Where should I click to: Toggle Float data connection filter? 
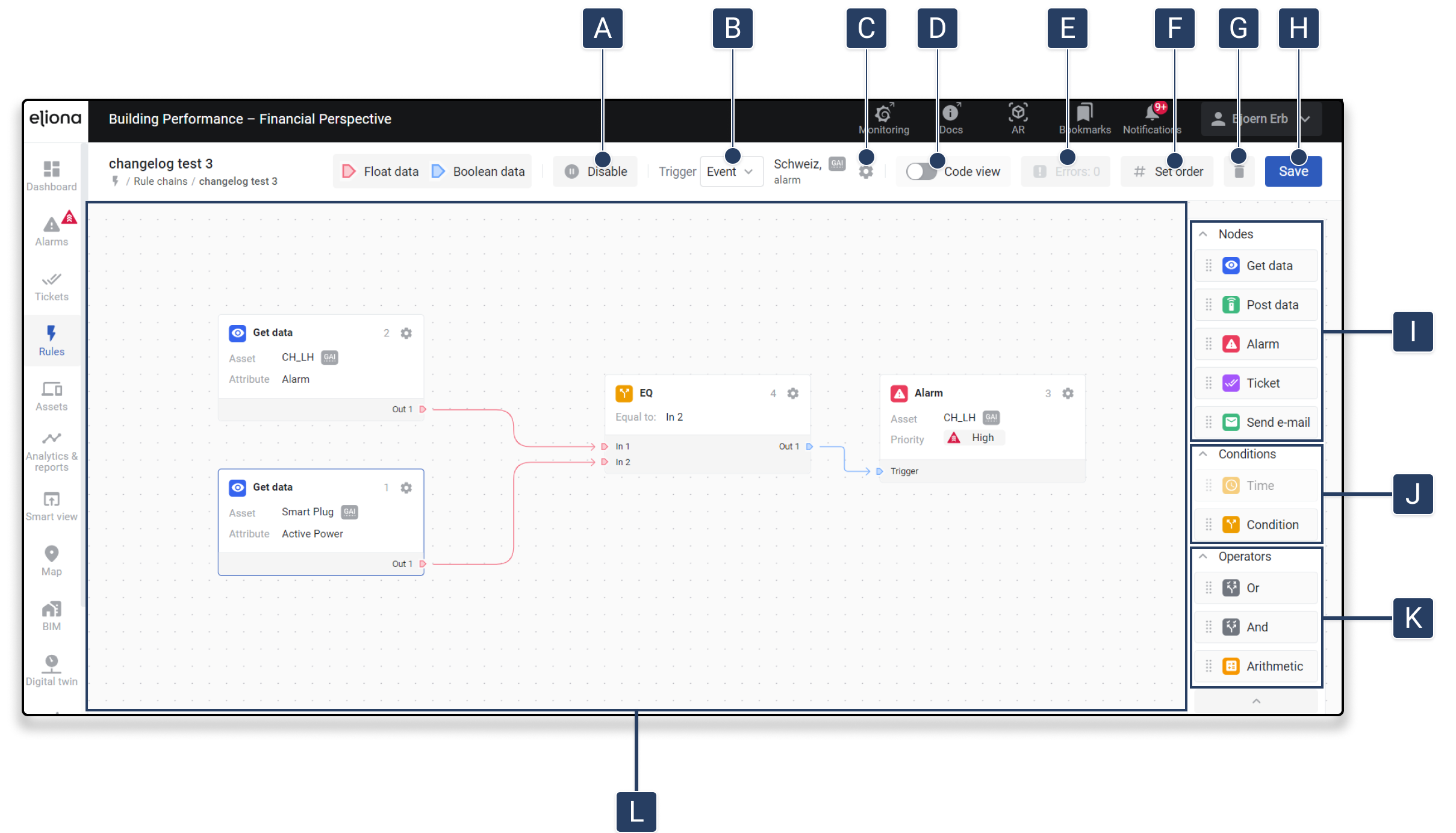(381, 172)
